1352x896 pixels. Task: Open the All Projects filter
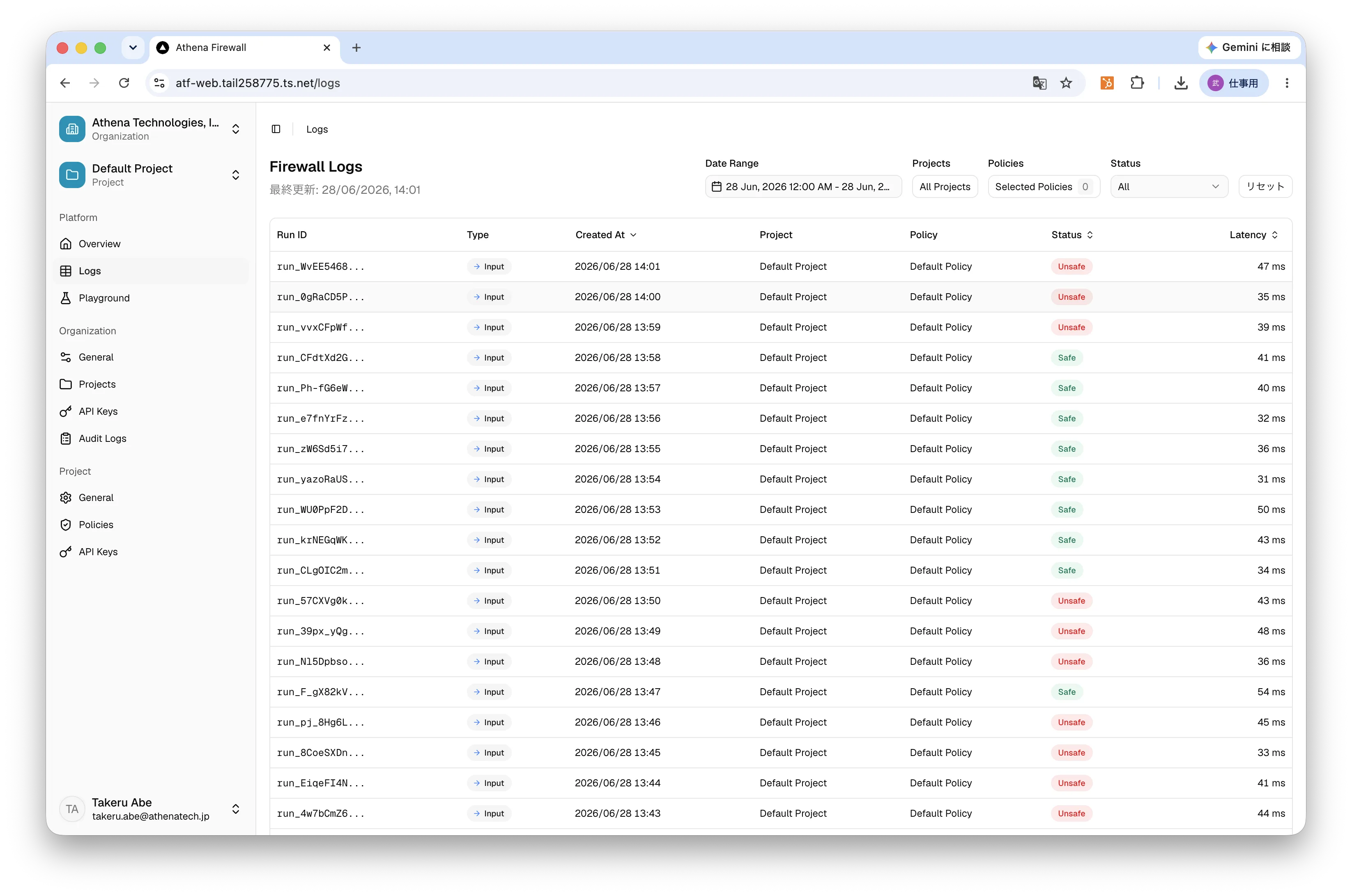coord(945,187)
